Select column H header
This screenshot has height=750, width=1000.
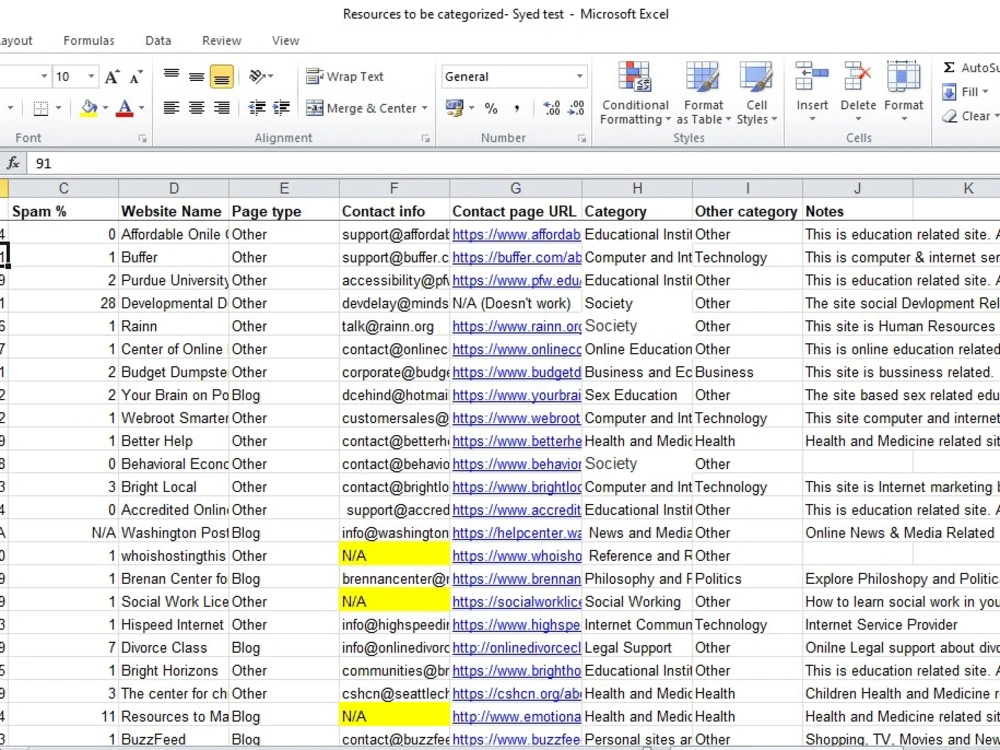pos(637,188)
